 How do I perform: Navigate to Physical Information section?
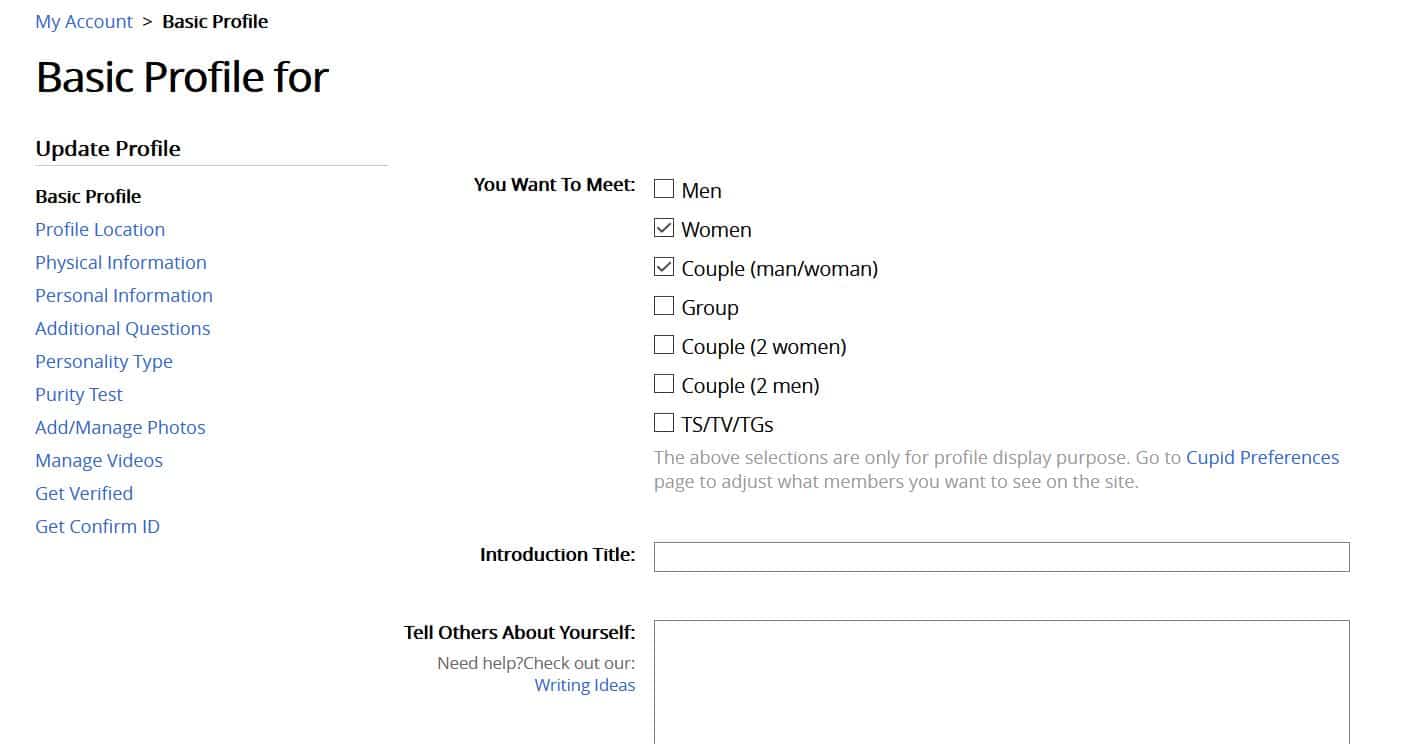coord(121,262)
